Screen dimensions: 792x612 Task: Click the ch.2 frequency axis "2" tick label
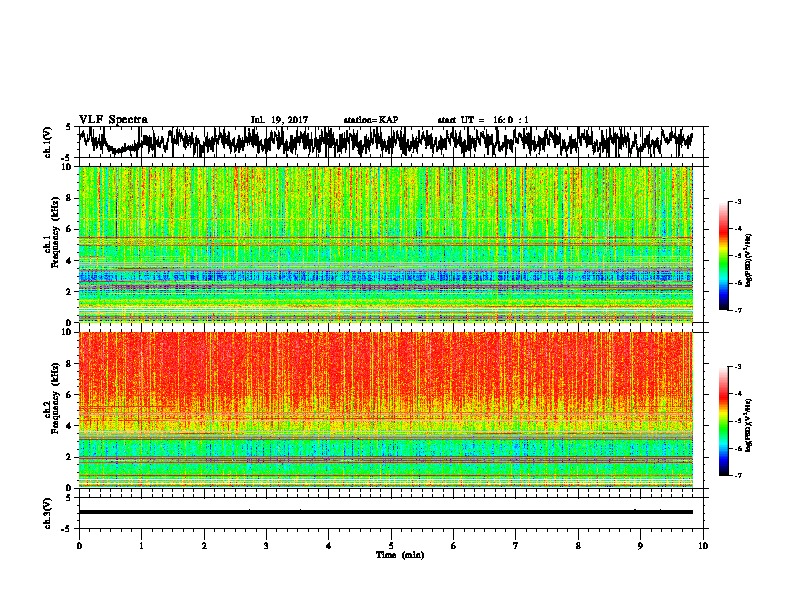tap(70, 457)
